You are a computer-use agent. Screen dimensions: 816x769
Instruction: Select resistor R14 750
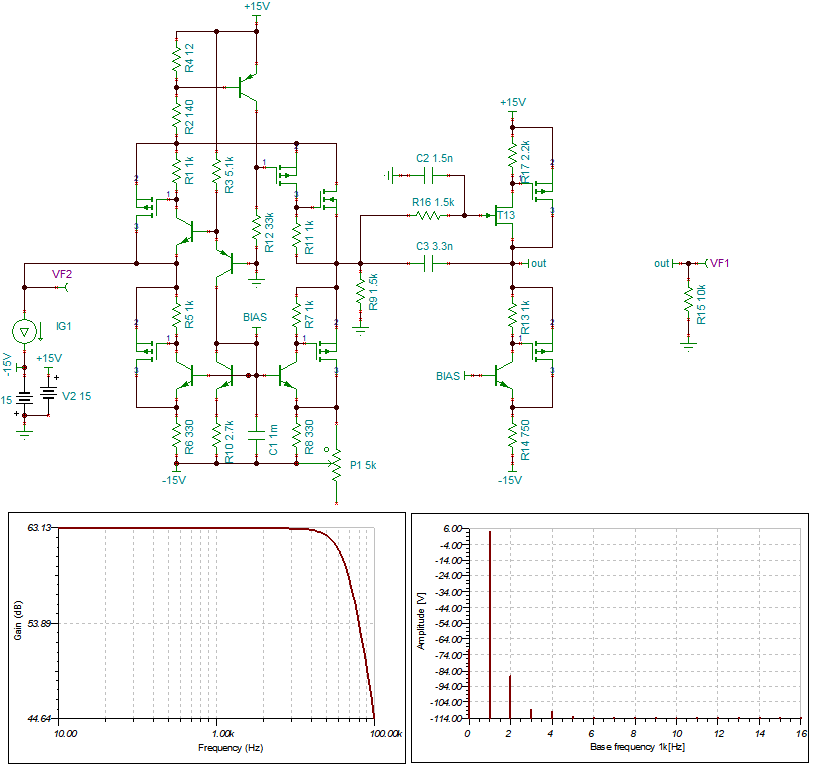point(513,436)
